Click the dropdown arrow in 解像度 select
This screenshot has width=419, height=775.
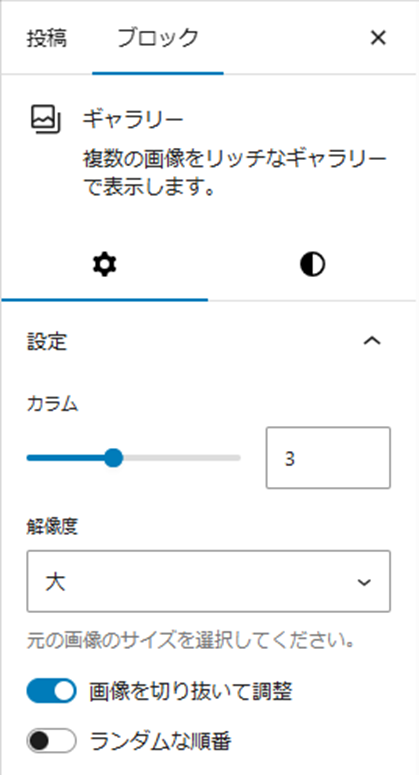tap(364, 582)
